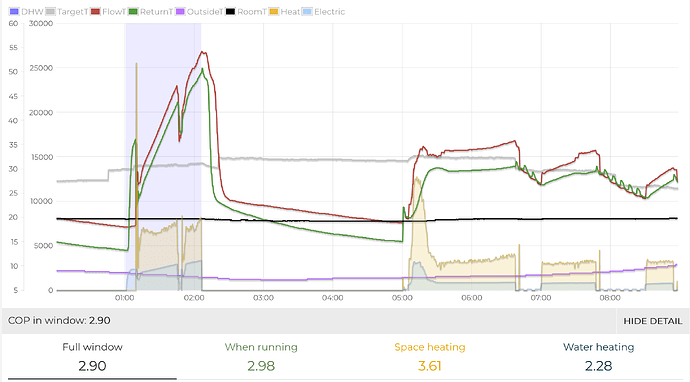Click the light blue Electric legend swatch
This screenshot has height=382, width=690.
point(307,12)
